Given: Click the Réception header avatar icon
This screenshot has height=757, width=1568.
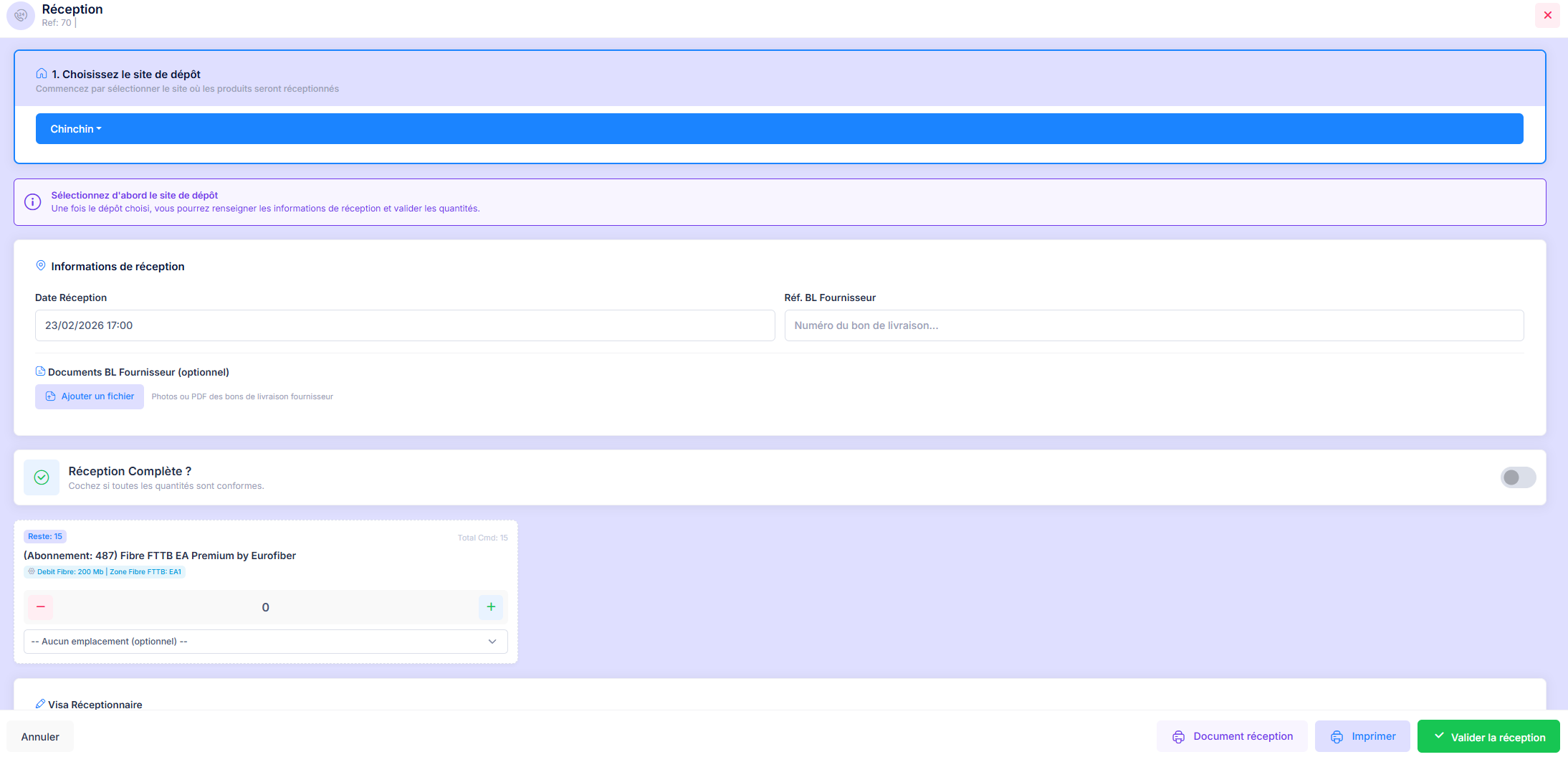Looking at the screenshot, I should [x=20, y=15].
